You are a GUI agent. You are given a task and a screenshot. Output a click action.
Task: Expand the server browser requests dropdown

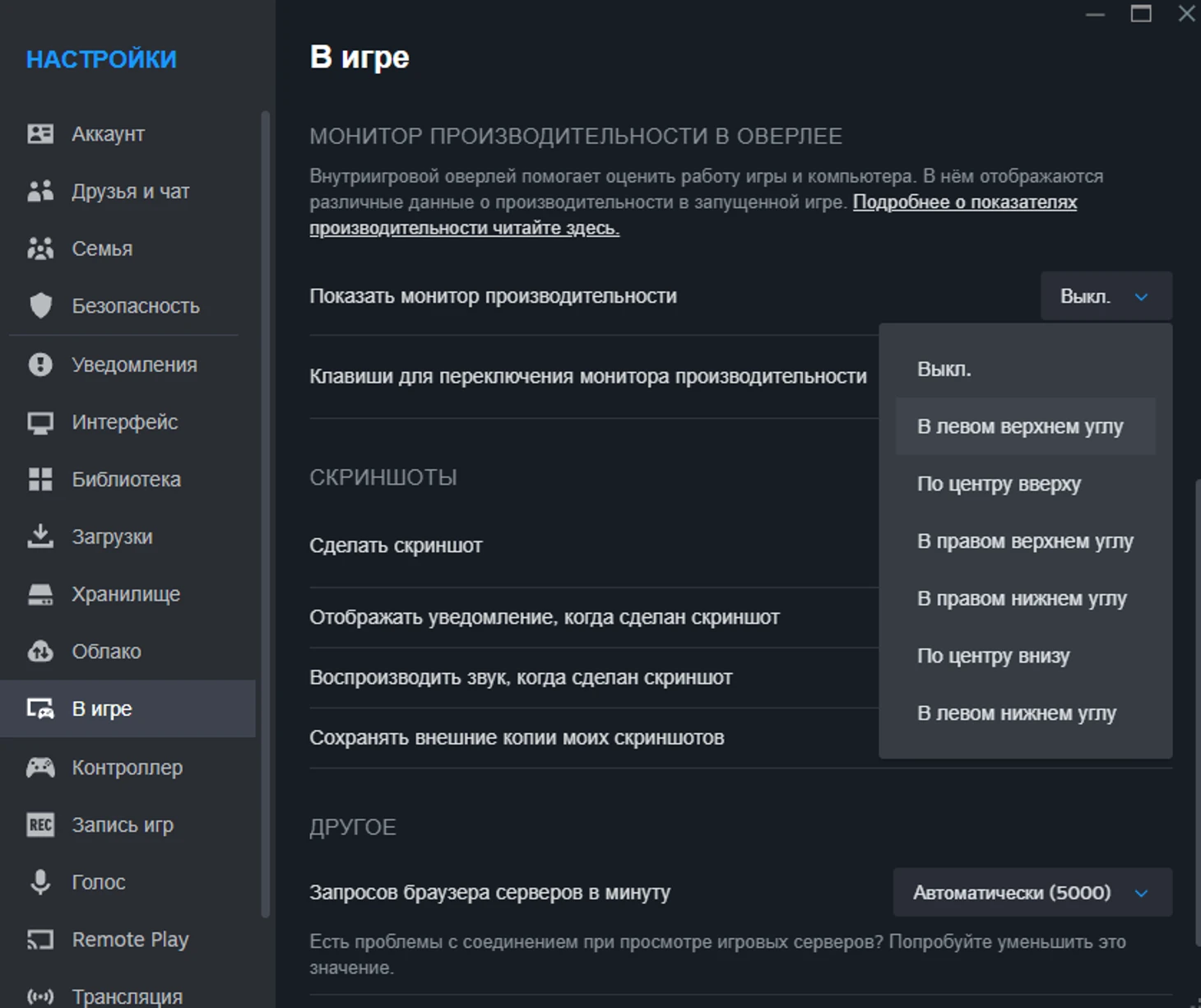coord(1032,893)
